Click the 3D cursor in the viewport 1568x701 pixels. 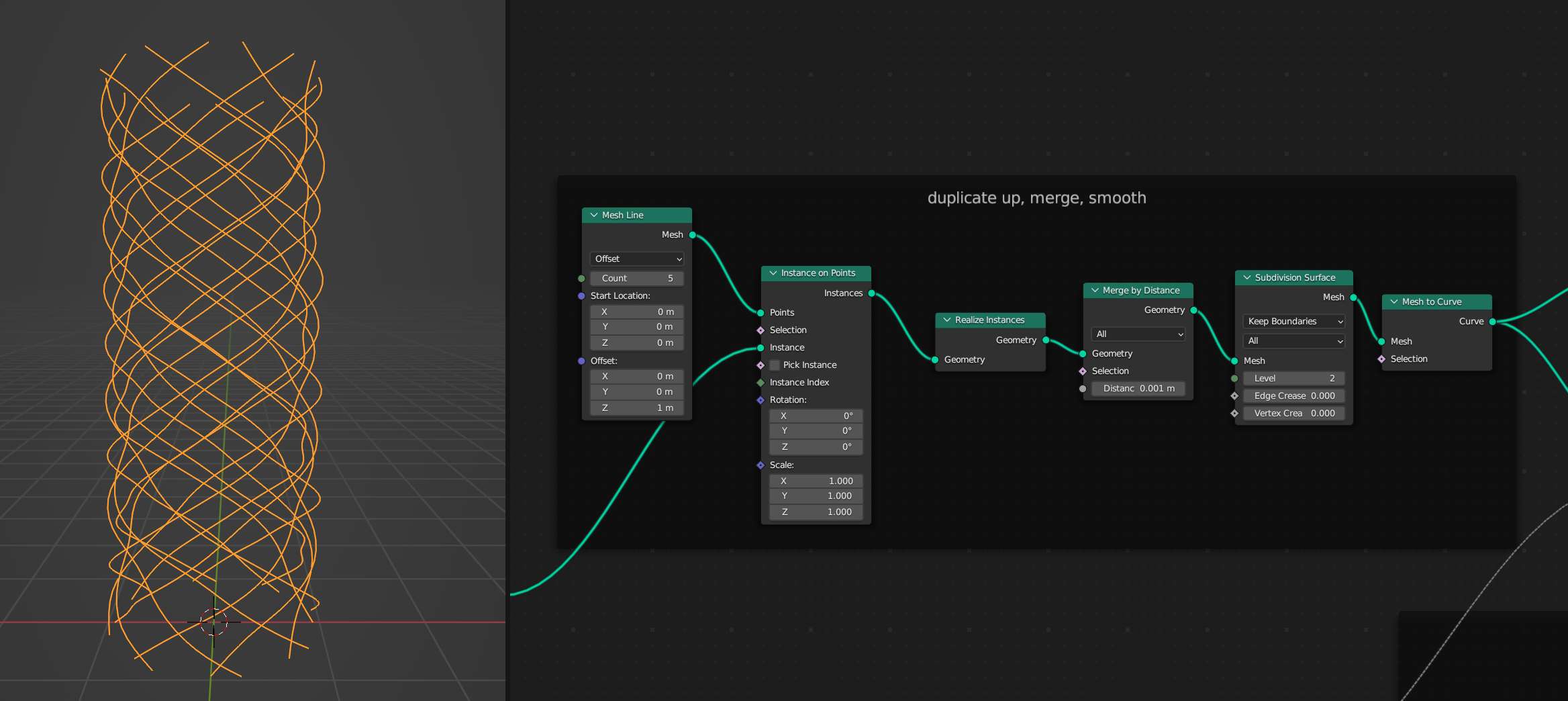tap(213, 622)
